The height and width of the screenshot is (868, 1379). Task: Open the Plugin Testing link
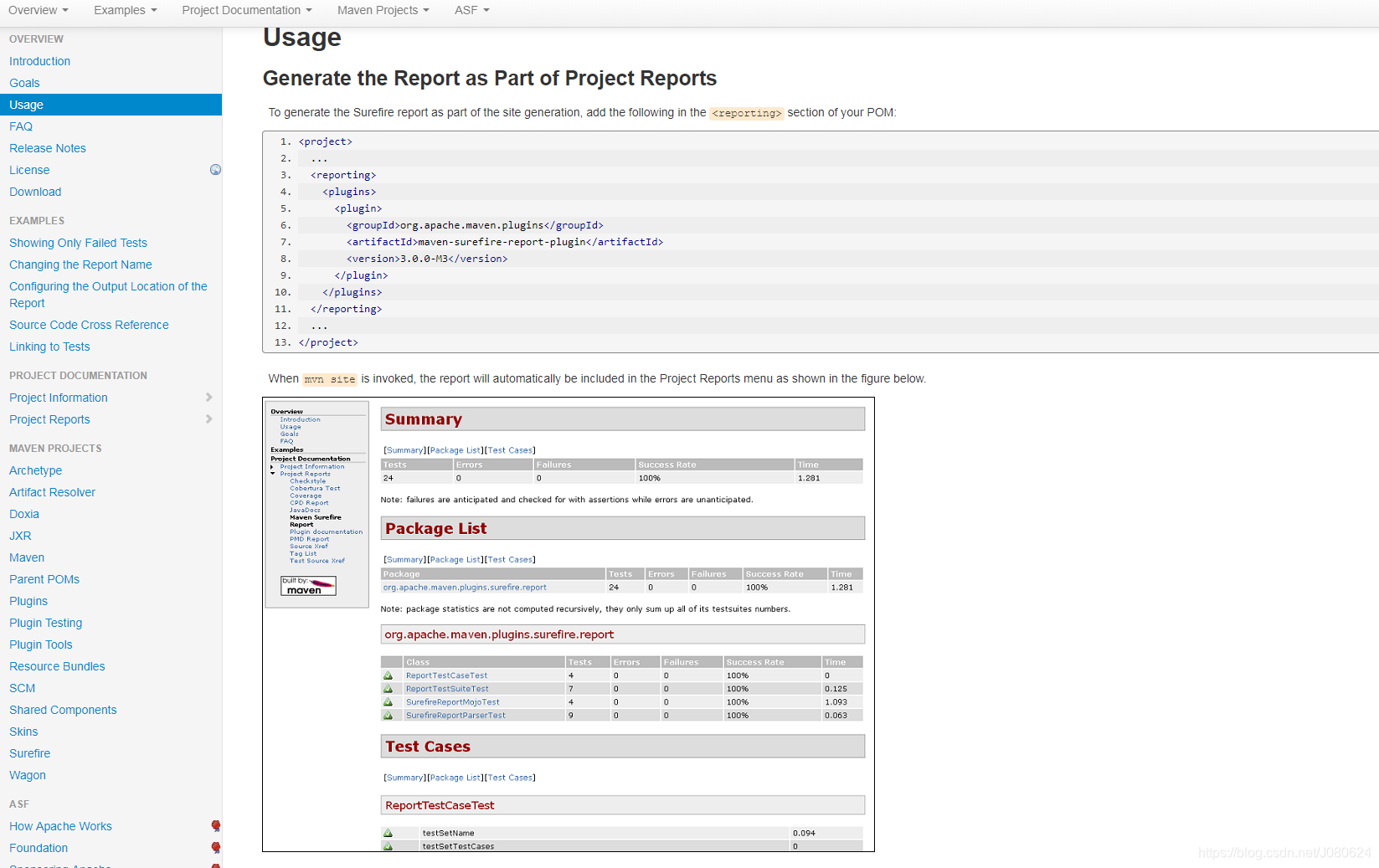tap(45, 623)
